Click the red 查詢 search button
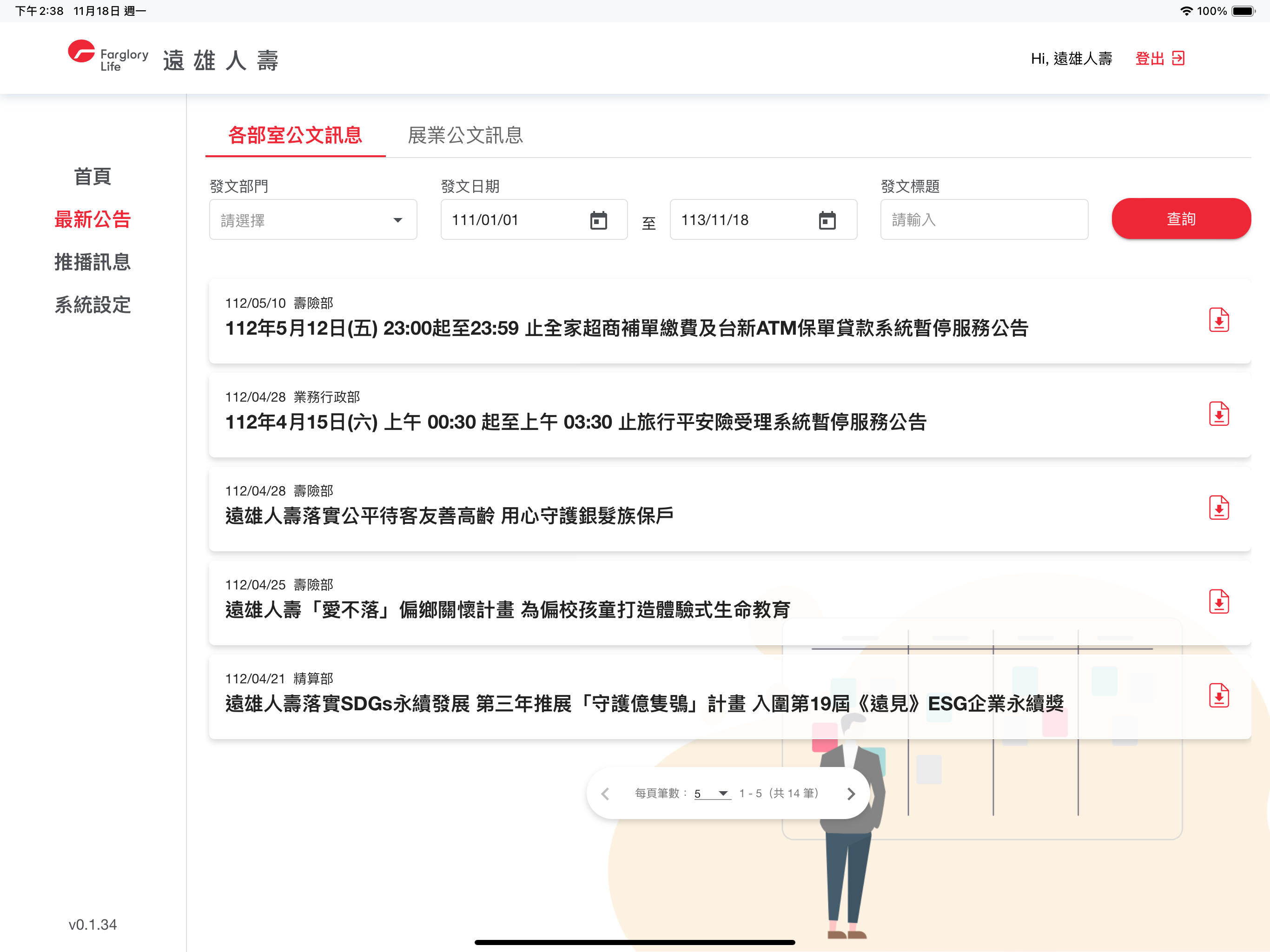Viewport: 1270px width, 952px height. pos(1181,219)
